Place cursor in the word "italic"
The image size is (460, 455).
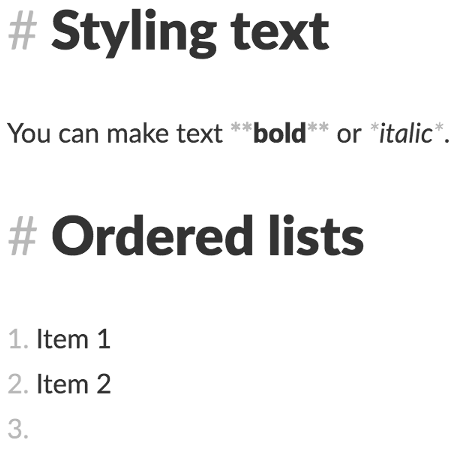406,133
